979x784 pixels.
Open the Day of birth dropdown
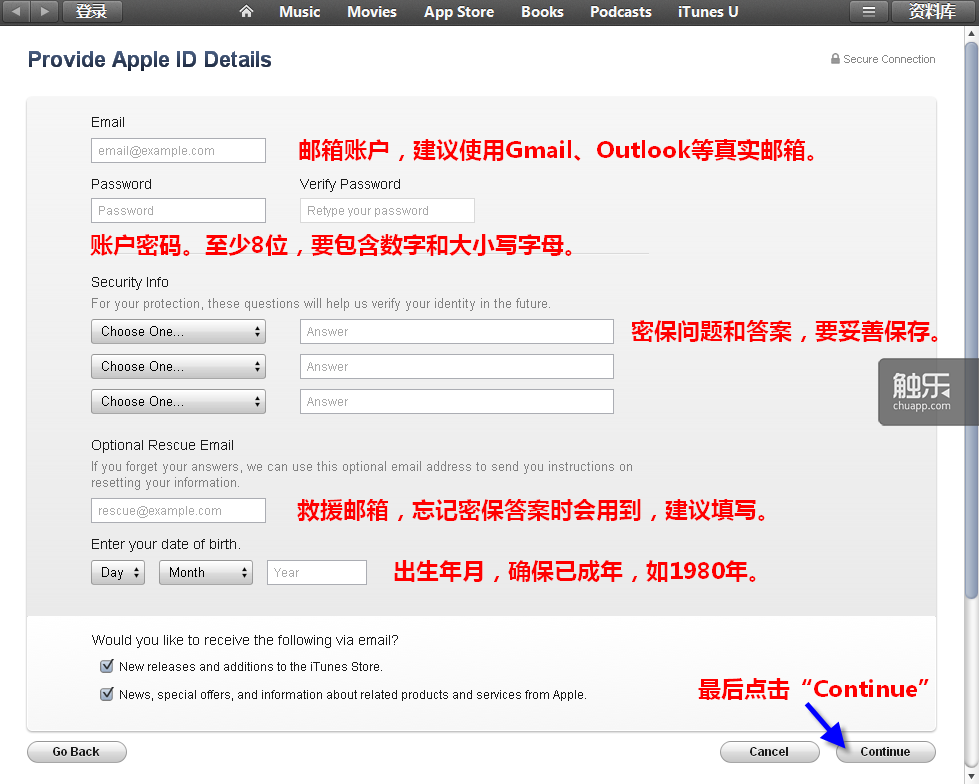point(118,572)
